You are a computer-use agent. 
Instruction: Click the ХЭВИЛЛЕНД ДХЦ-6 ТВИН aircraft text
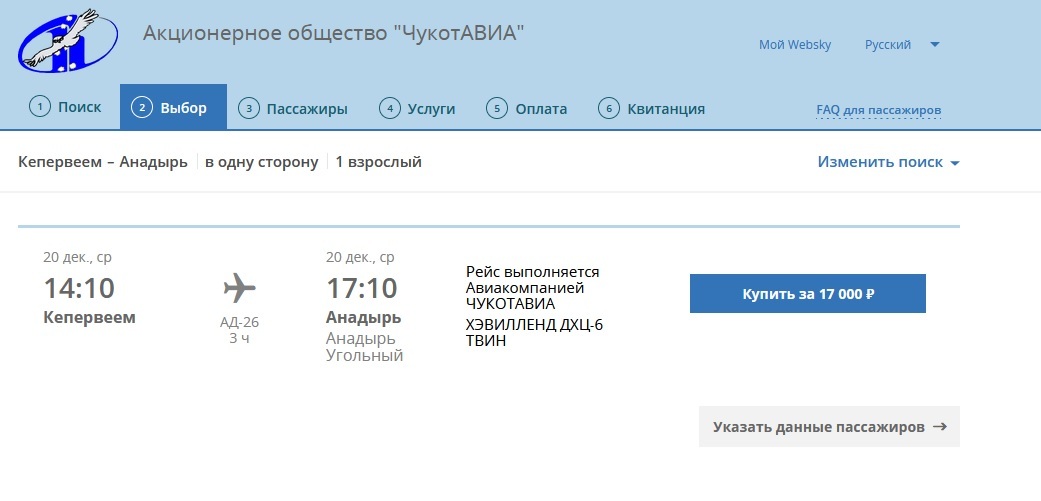point(534,333)
